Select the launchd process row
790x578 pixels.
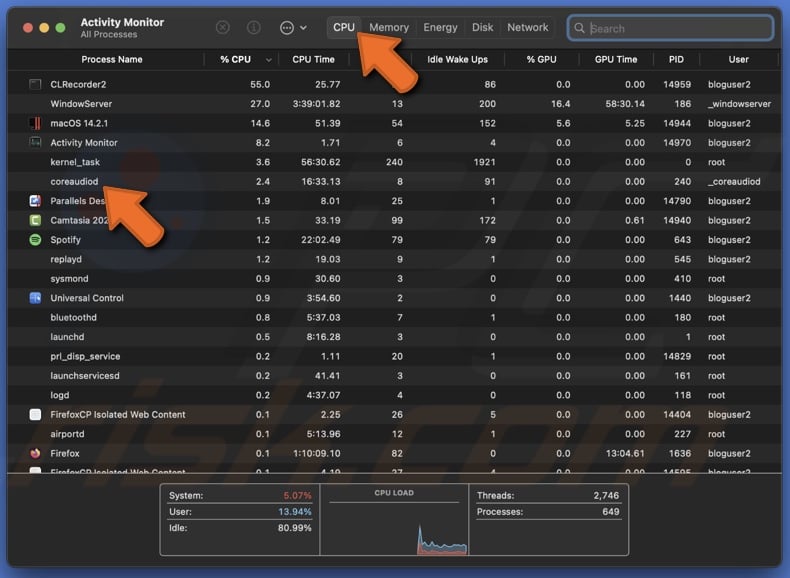pos(394,337)
